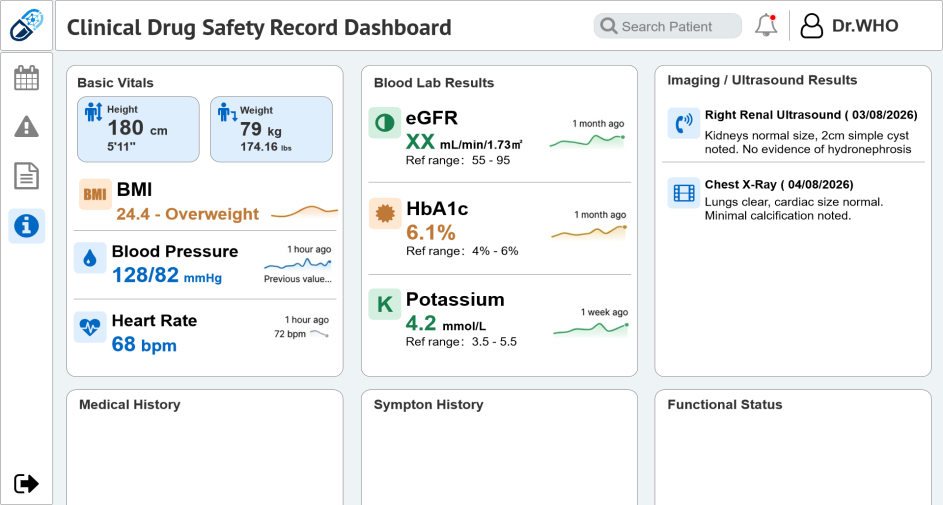Open the Right Renal Ultrasound icon
The width and height of the screenshot is (943, 505).
click(x=684, y=123)
